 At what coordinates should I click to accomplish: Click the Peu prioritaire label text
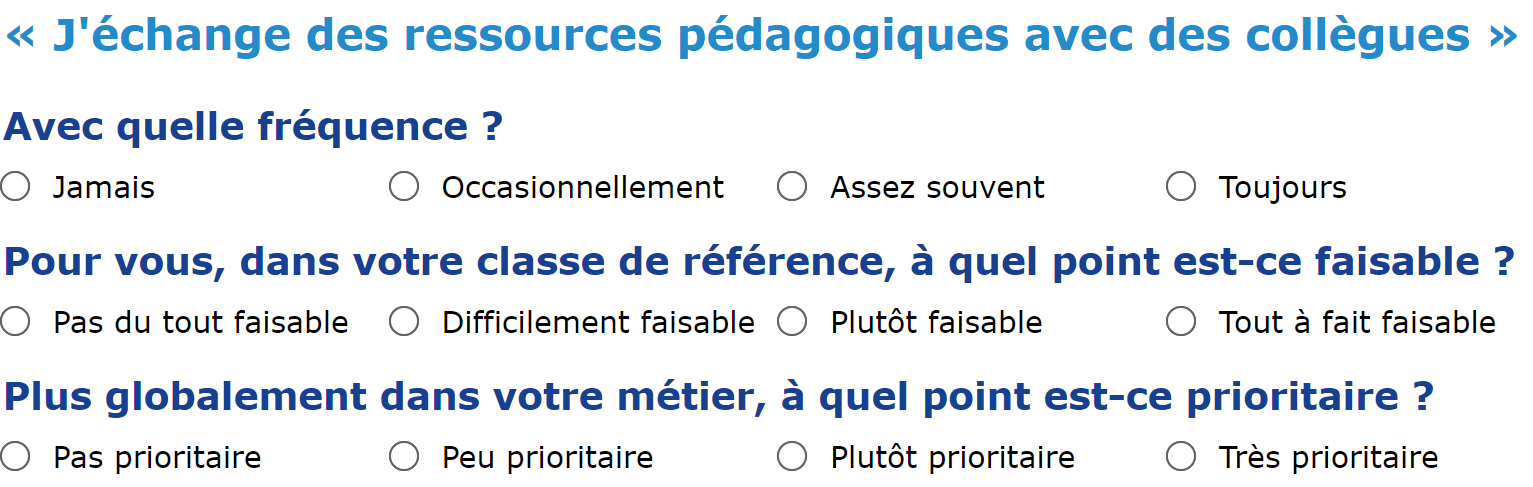coord(548,458)
